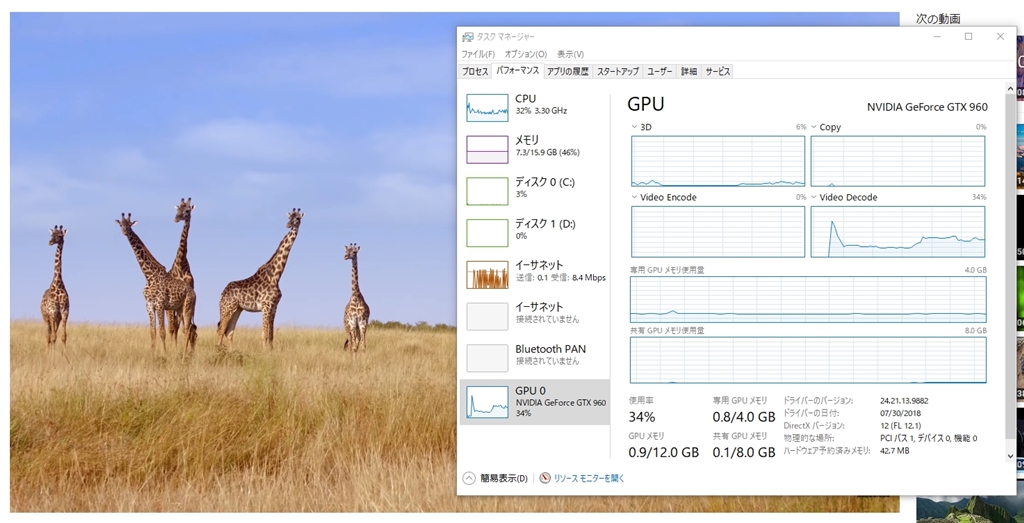Switch to the パフォーマンス tab
This screenshot has width=1024, height=523.
[x=517, y=71]
